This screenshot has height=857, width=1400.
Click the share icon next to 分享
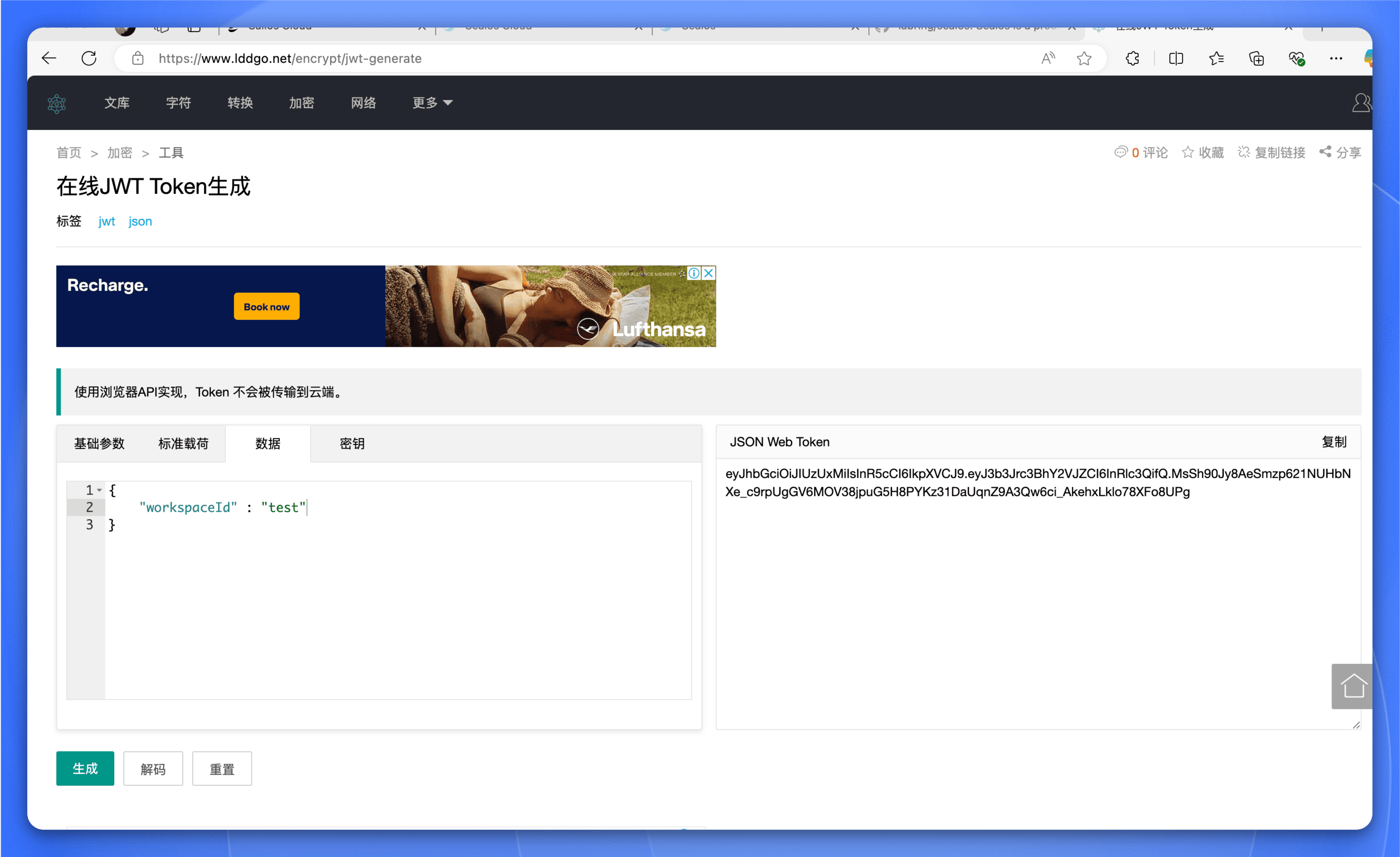point(1326,152)
